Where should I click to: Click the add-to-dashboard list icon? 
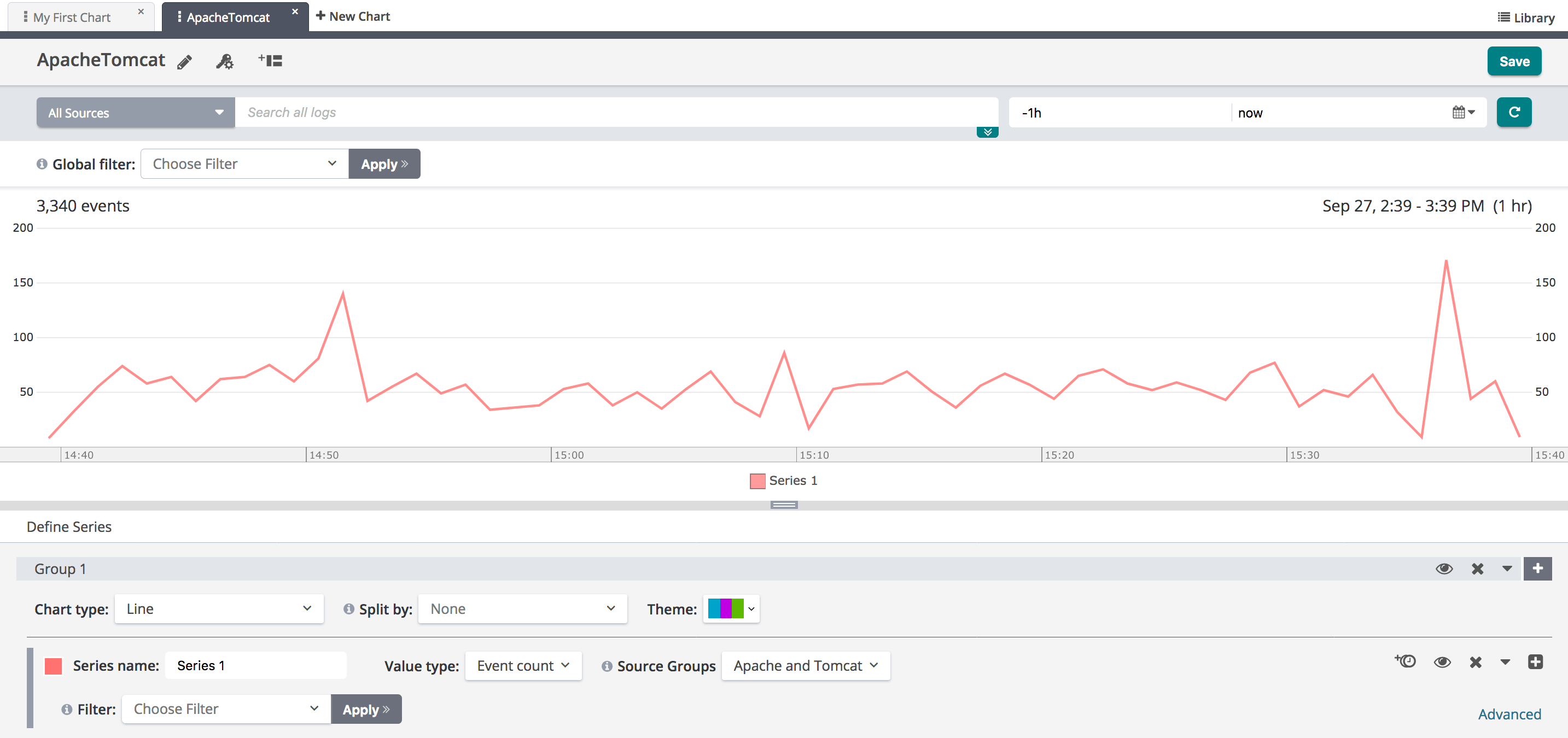pos(270,60)
